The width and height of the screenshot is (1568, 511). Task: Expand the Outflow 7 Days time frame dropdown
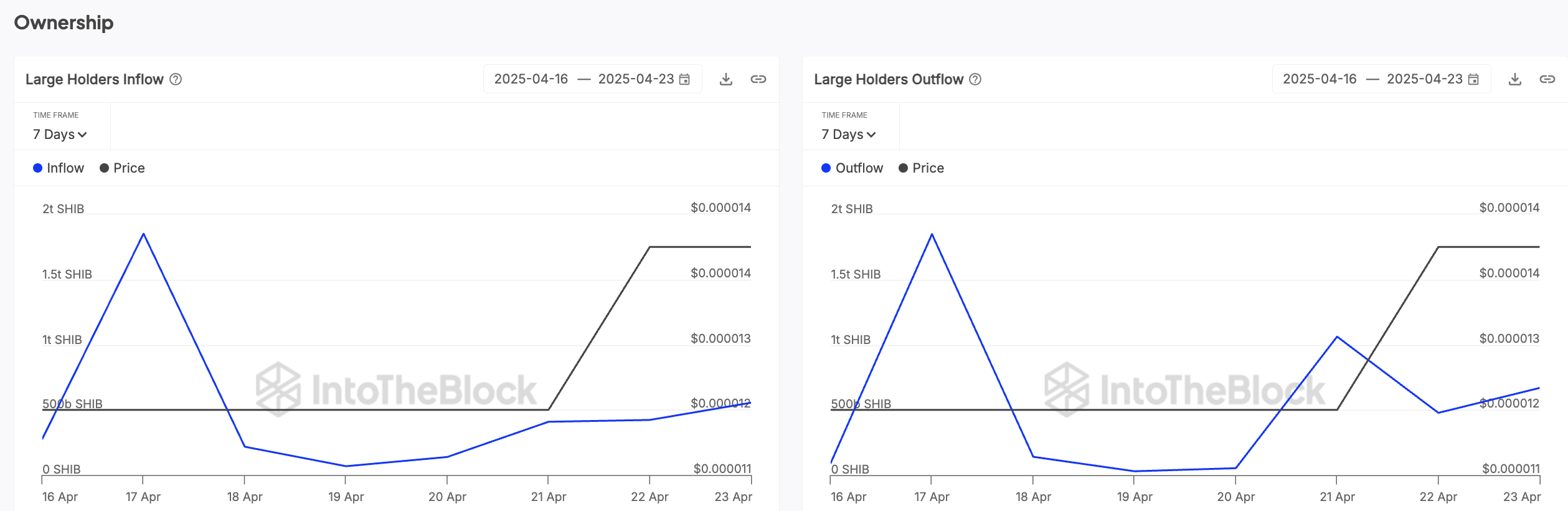[x=848, y=135]
